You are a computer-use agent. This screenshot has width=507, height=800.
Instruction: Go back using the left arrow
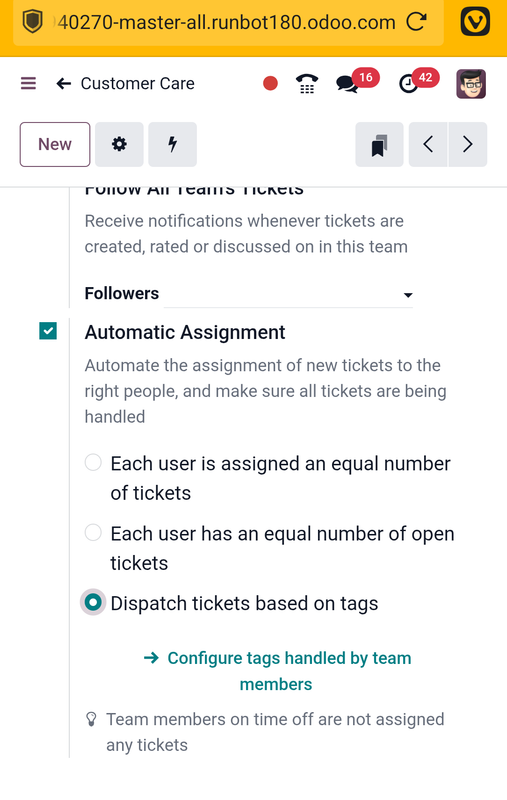click(x=63, y=83)
